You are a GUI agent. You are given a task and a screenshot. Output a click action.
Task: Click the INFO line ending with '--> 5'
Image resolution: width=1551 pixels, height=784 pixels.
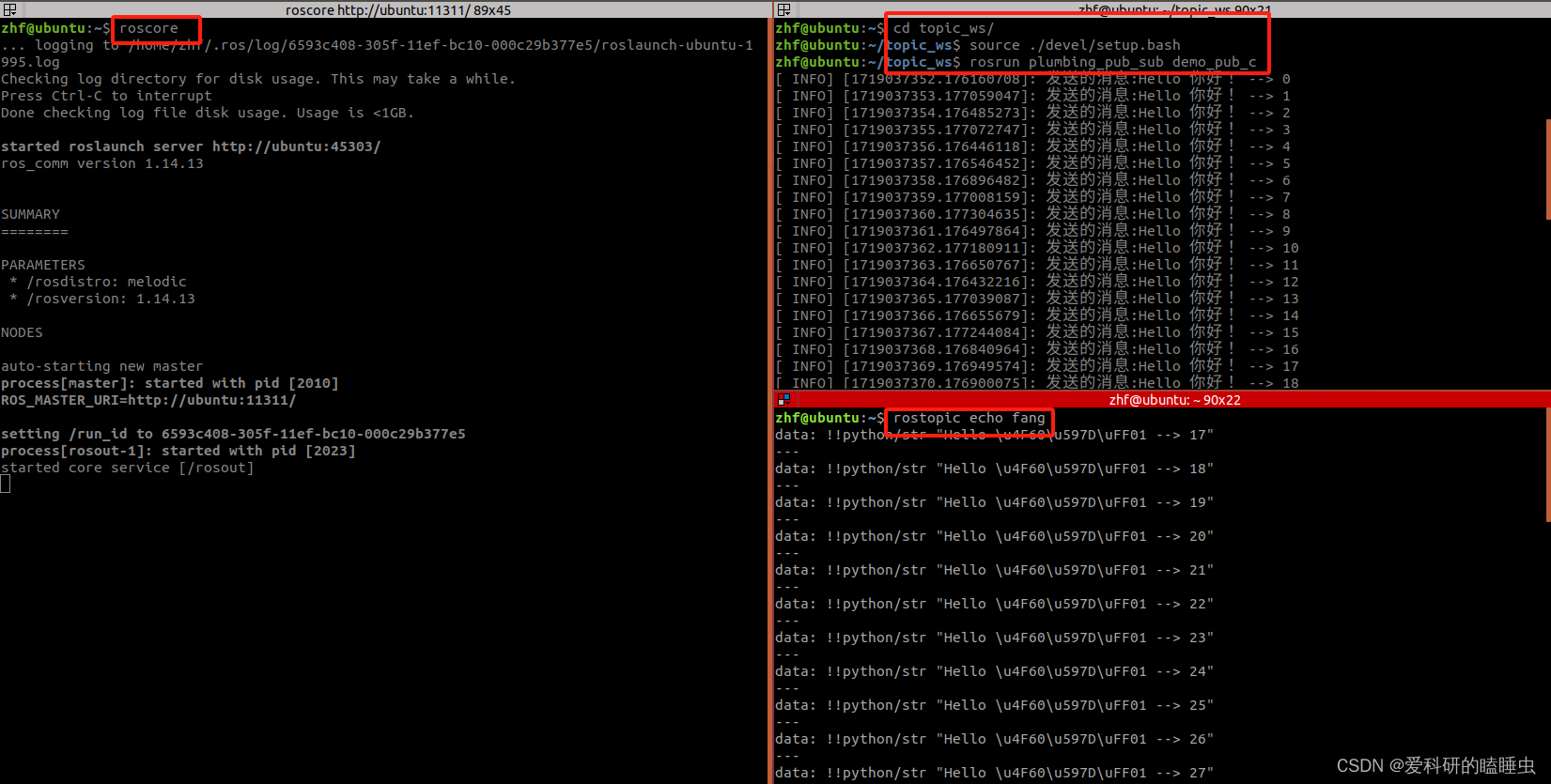click(x=1032, y=163)
